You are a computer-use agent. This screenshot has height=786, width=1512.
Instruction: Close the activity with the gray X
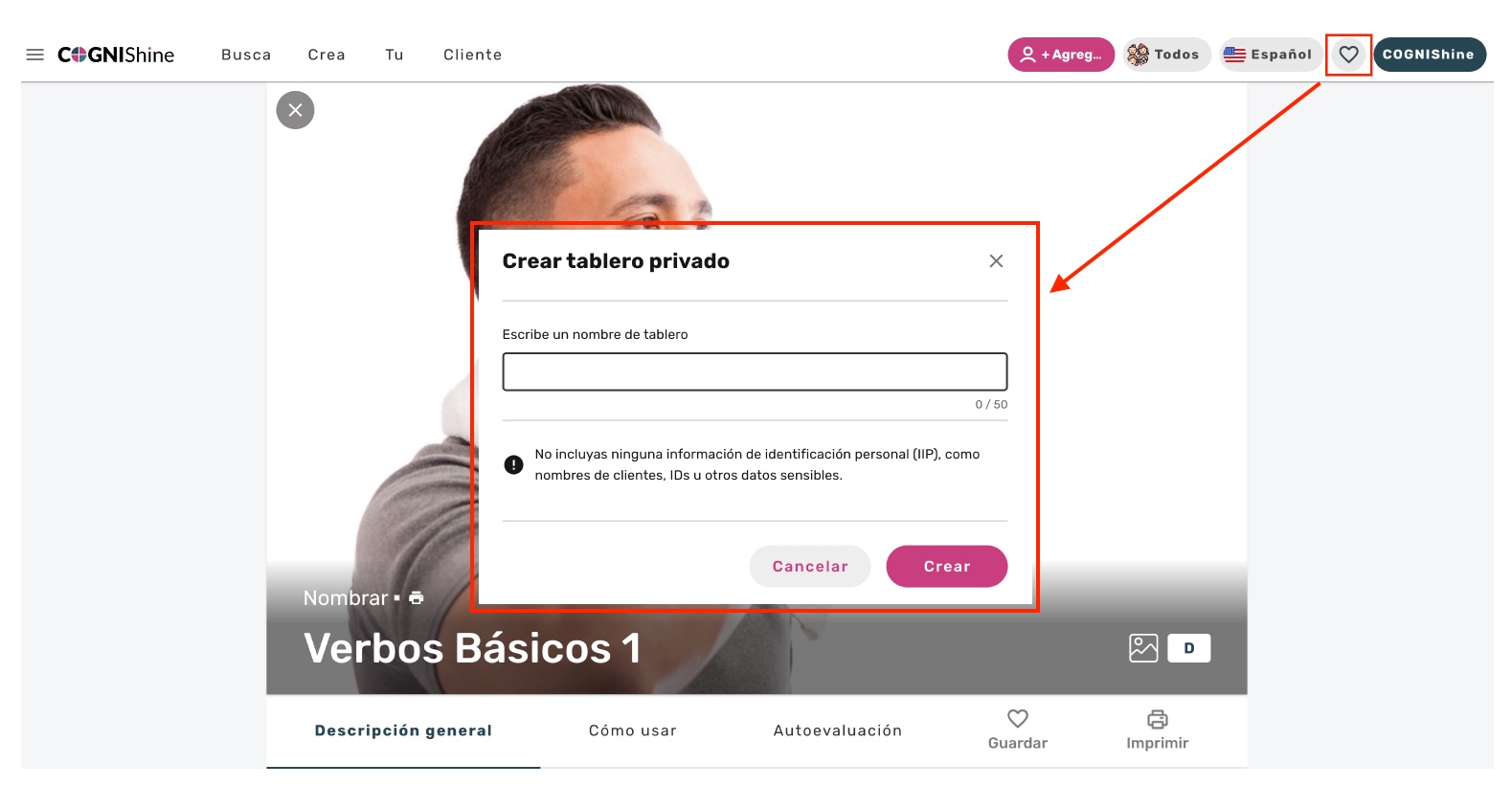(x=295, y=110)
